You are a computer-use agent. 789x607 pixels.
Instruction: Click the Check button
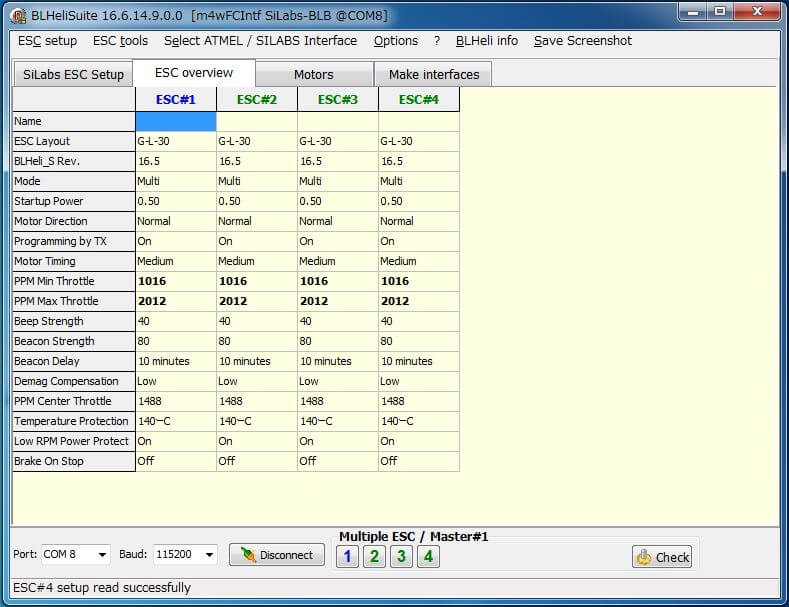pyautogui.click(x=662, y=557)
